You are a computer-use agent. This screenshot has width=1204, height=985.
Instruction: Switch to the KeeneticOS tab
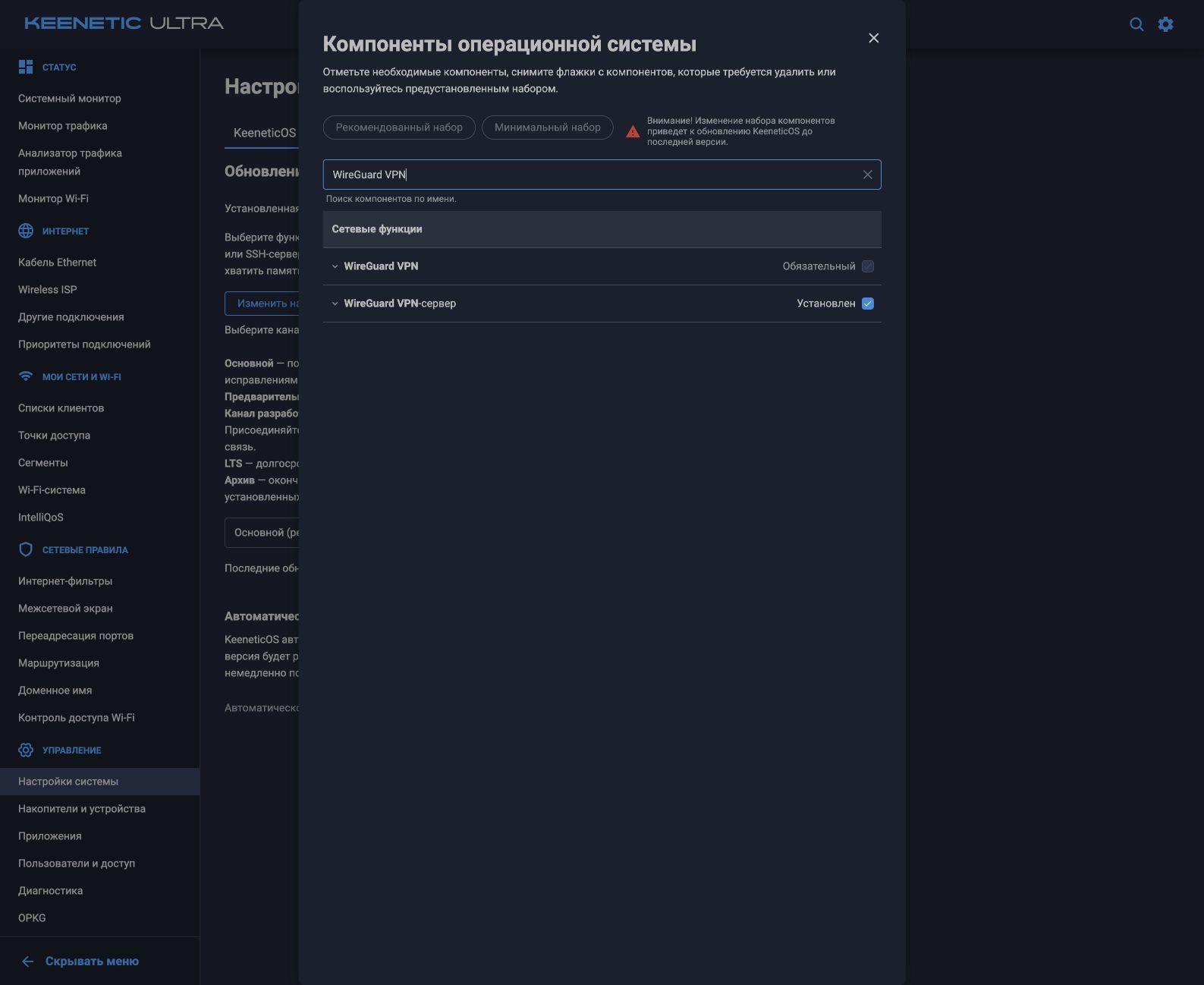click(265, 133)
